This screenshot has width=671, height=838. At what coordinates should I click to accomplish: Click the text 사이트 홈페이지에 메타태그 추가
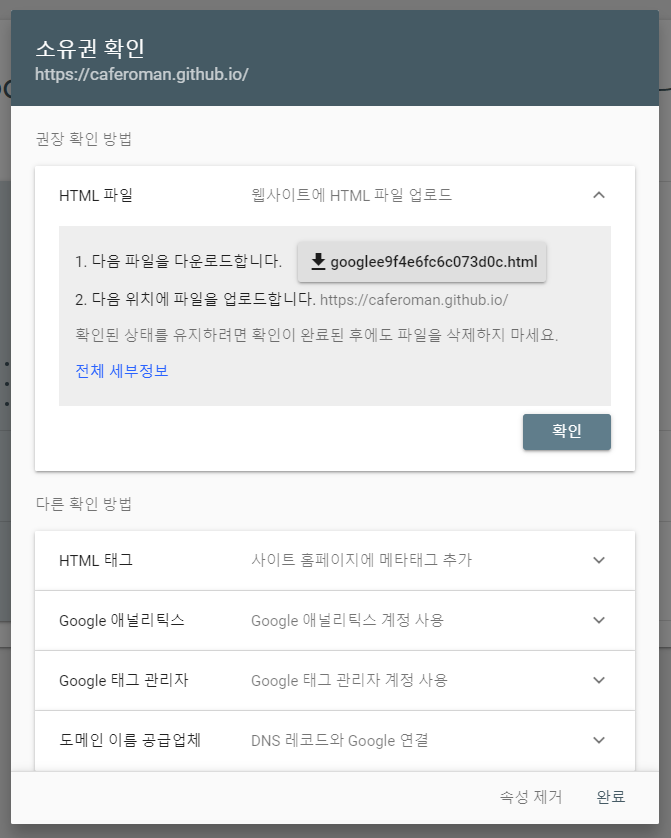coord(362,560)
